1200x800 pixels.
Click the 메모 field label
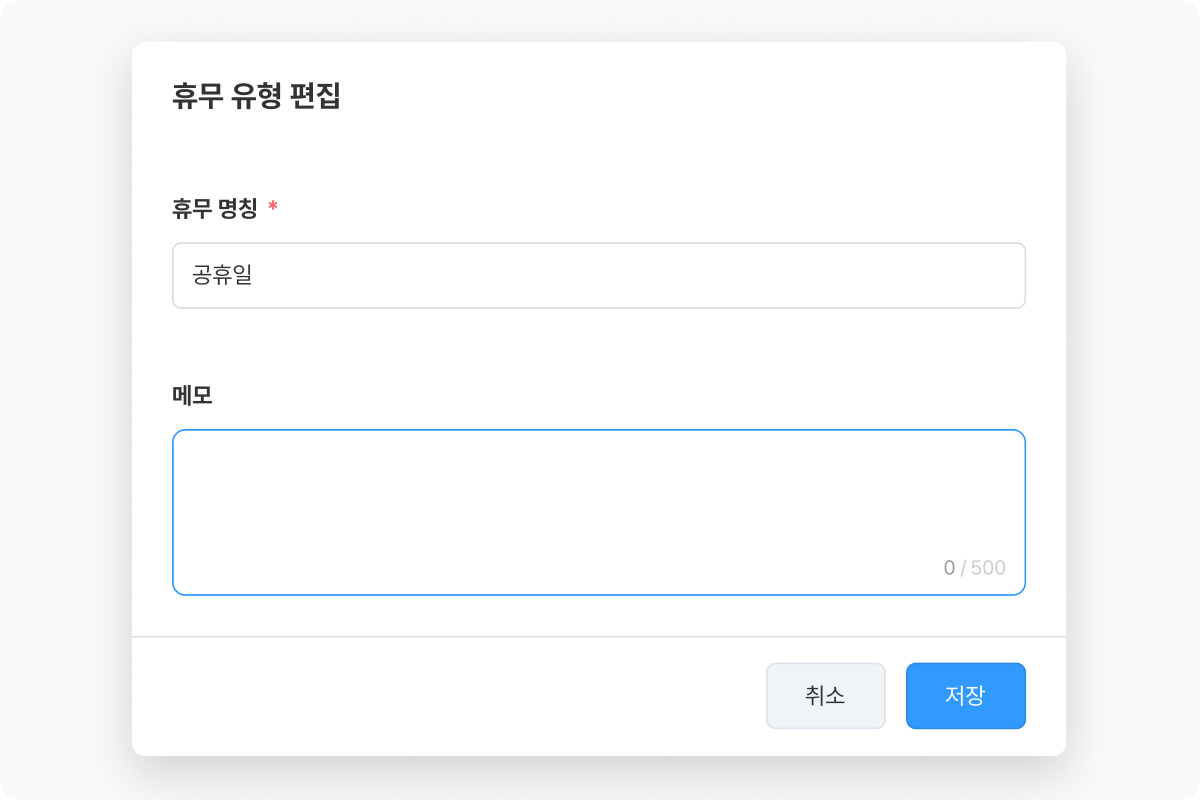tap(193, 395)
